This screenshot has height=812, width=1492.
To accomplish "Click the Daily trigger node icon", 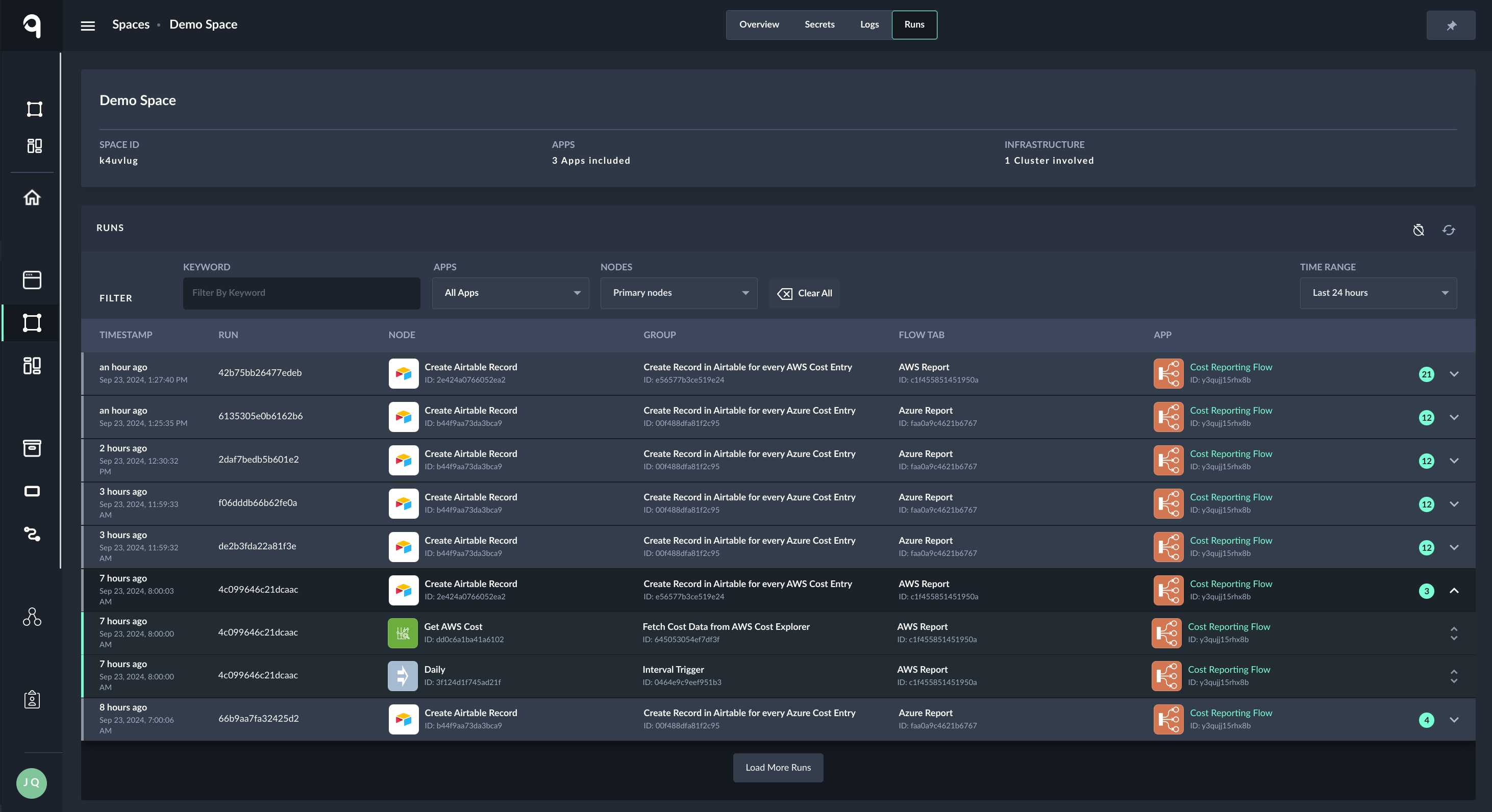I will pyautogui.click(x=403, y=675).
